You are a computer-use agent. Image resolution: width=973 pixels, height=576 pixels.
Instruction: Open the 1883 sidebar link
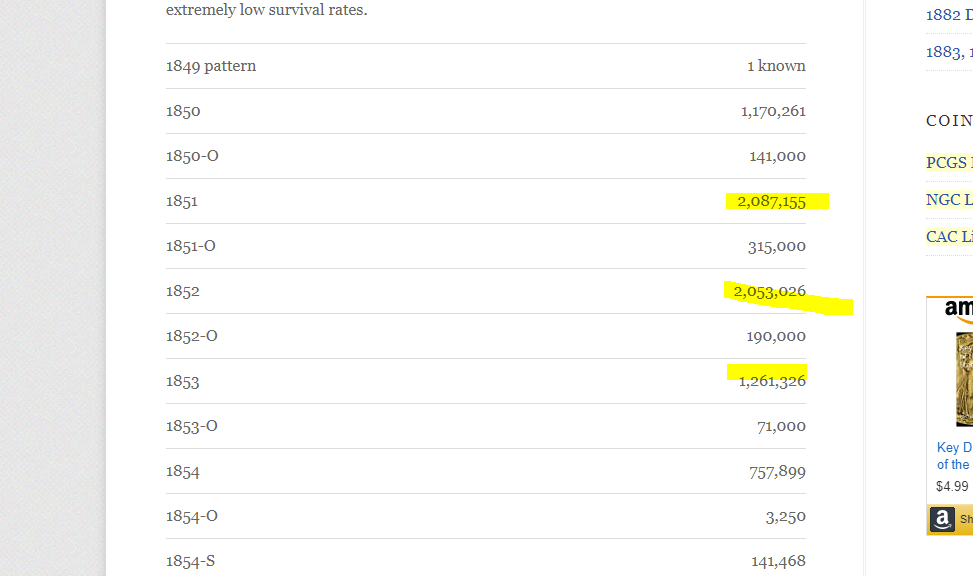click(949, 52)
